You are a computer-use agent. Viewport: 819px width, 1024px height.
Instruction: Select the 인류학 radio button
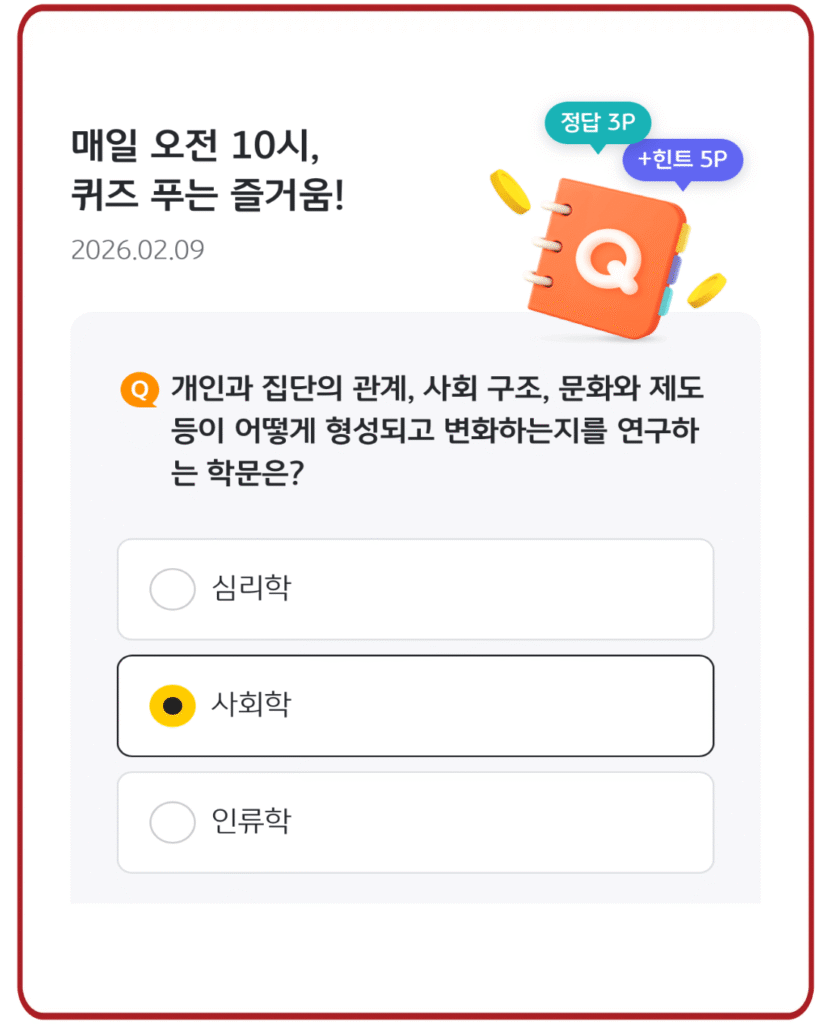click(172, 823)
